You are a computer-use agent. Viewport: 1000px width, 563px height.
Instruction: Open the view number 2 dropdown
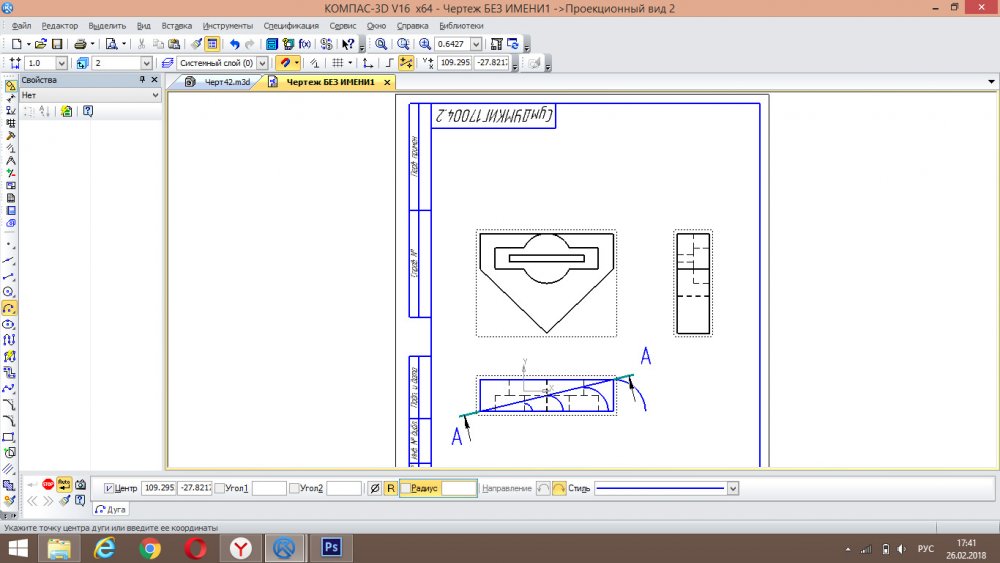pos(146,62)
